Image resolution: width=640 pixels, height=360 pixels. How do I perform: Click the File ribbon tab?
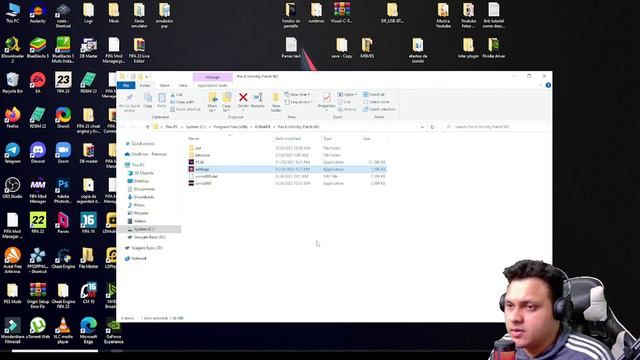(x=126, y=85)
